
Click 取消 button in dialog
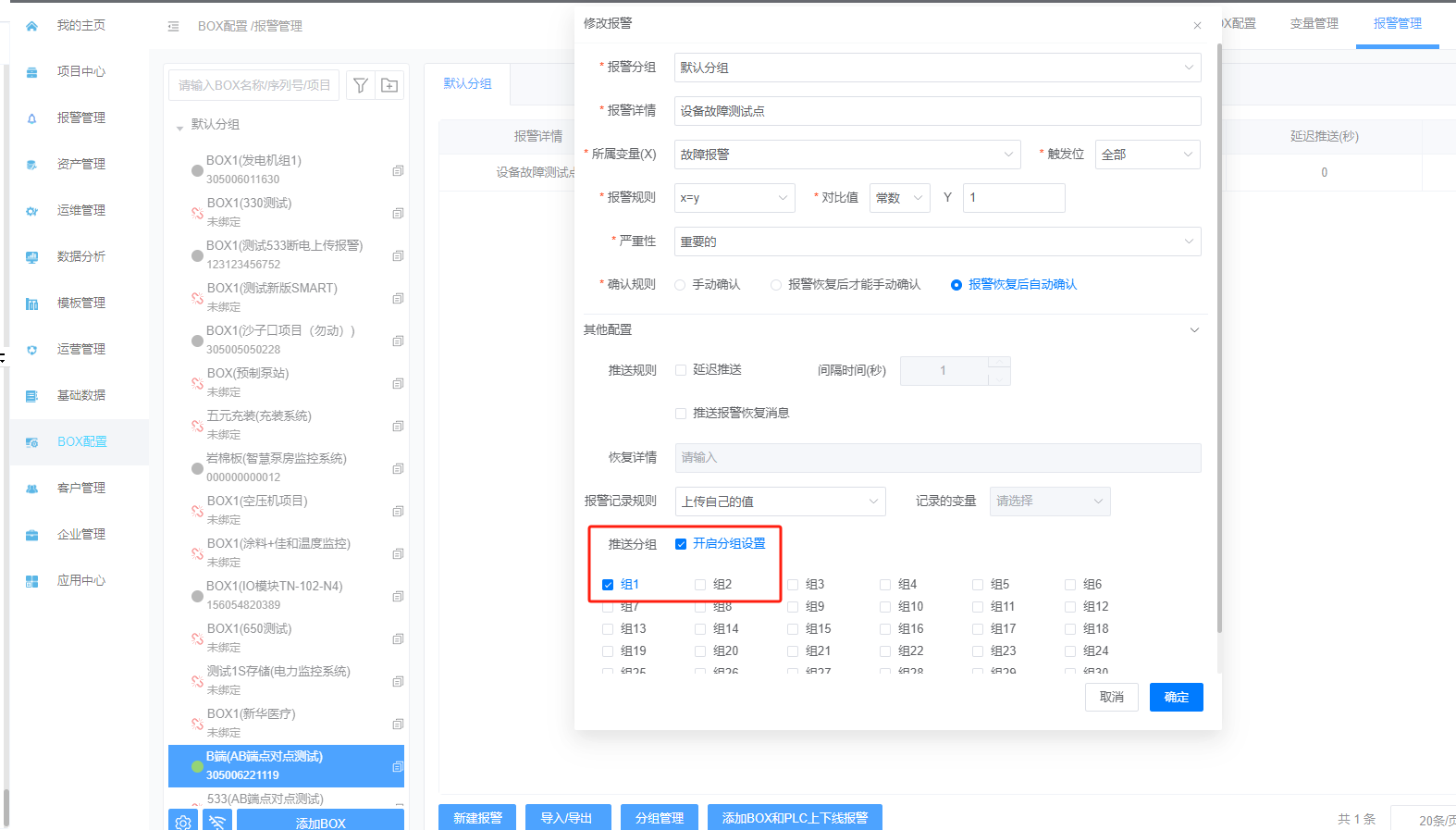[1111, 698]
